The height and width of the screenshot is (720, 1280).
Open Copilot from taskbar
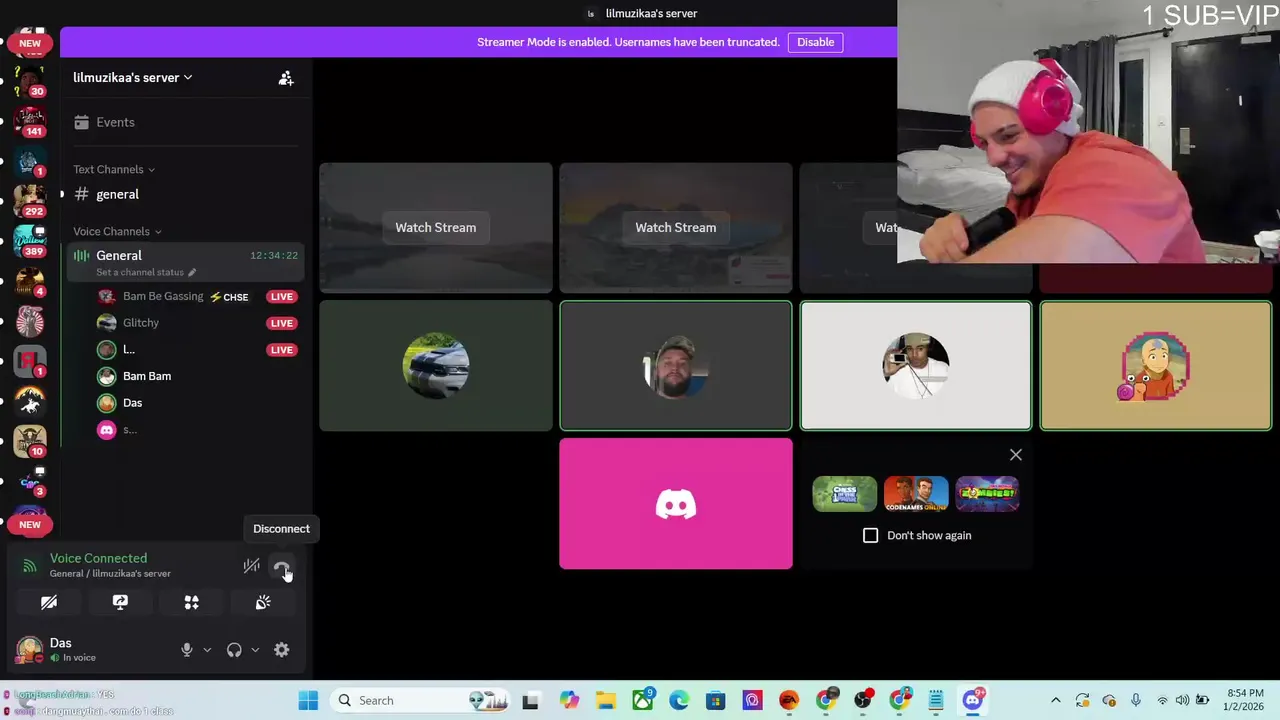pos(569,700)
